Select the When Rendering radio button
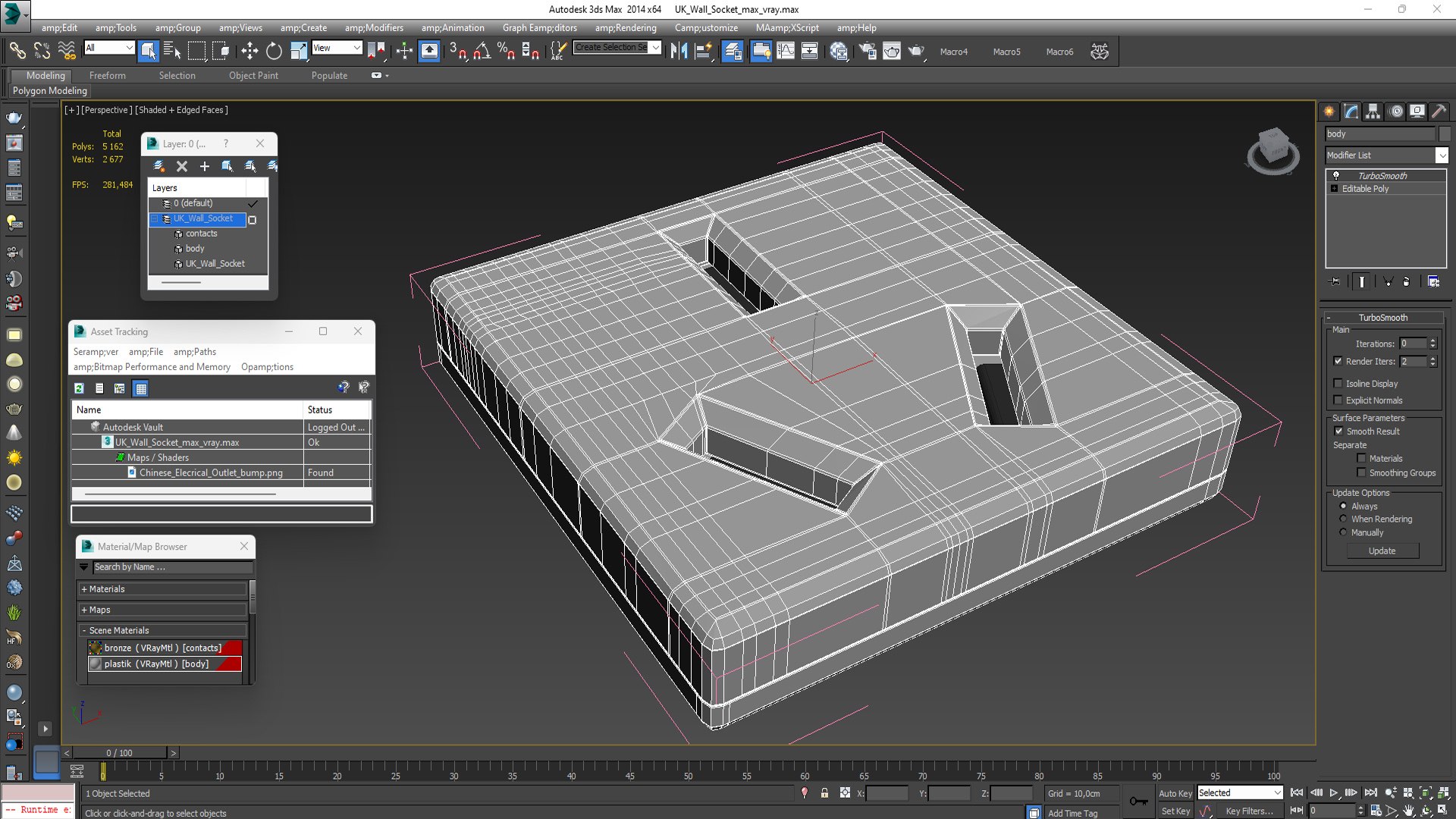This screenshot has width=1456, height=819. coord(1344,519)
